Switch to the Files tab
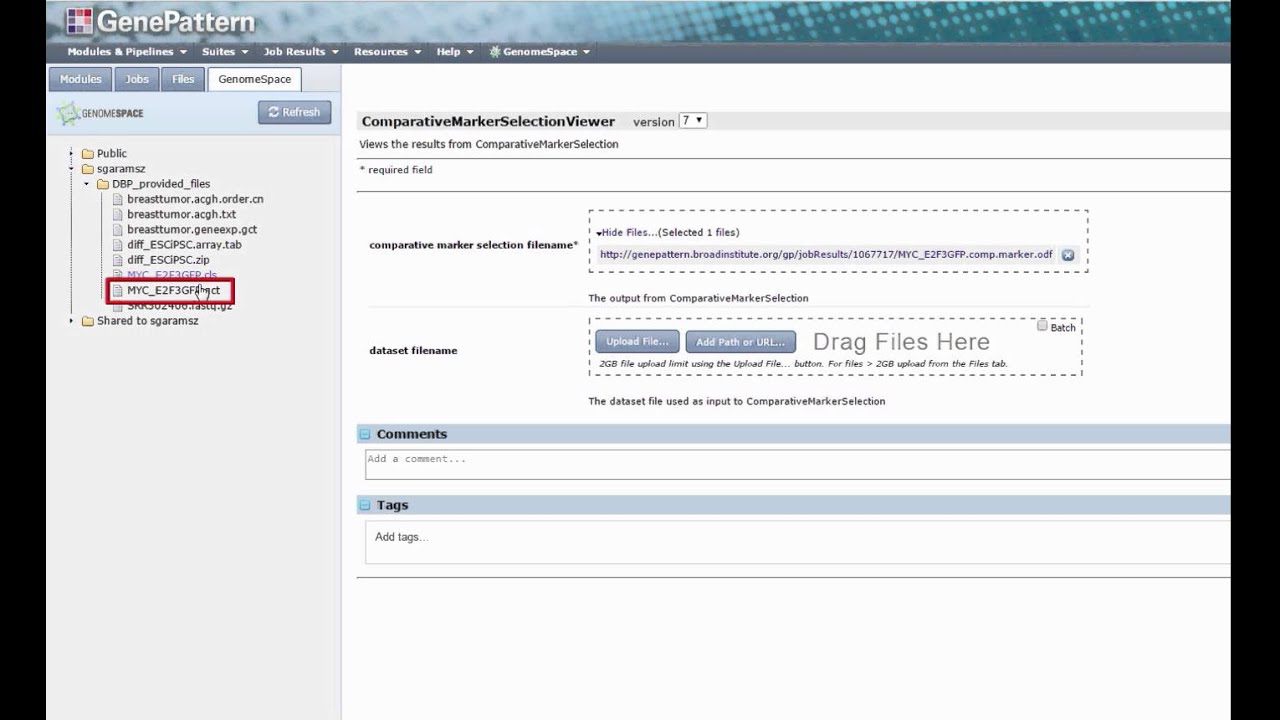The image size is (1280, 720). 183,79
